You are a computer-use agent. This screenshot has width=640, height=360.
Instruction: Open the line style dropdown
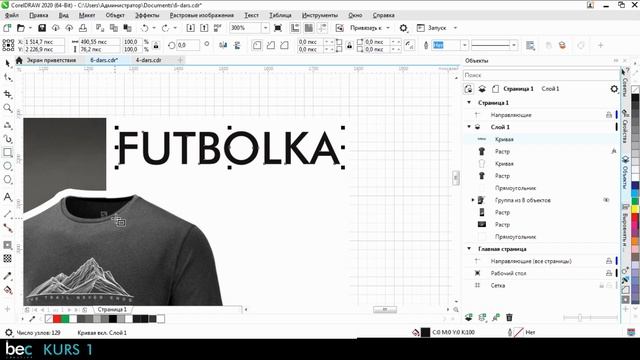514,45
